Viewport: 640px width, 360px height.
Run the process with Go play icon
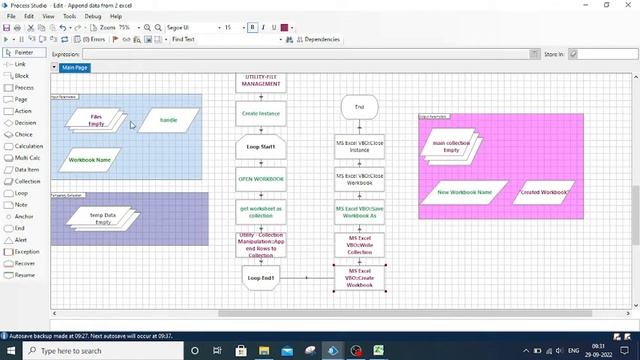pyautogui.click(x=6, y=40)
